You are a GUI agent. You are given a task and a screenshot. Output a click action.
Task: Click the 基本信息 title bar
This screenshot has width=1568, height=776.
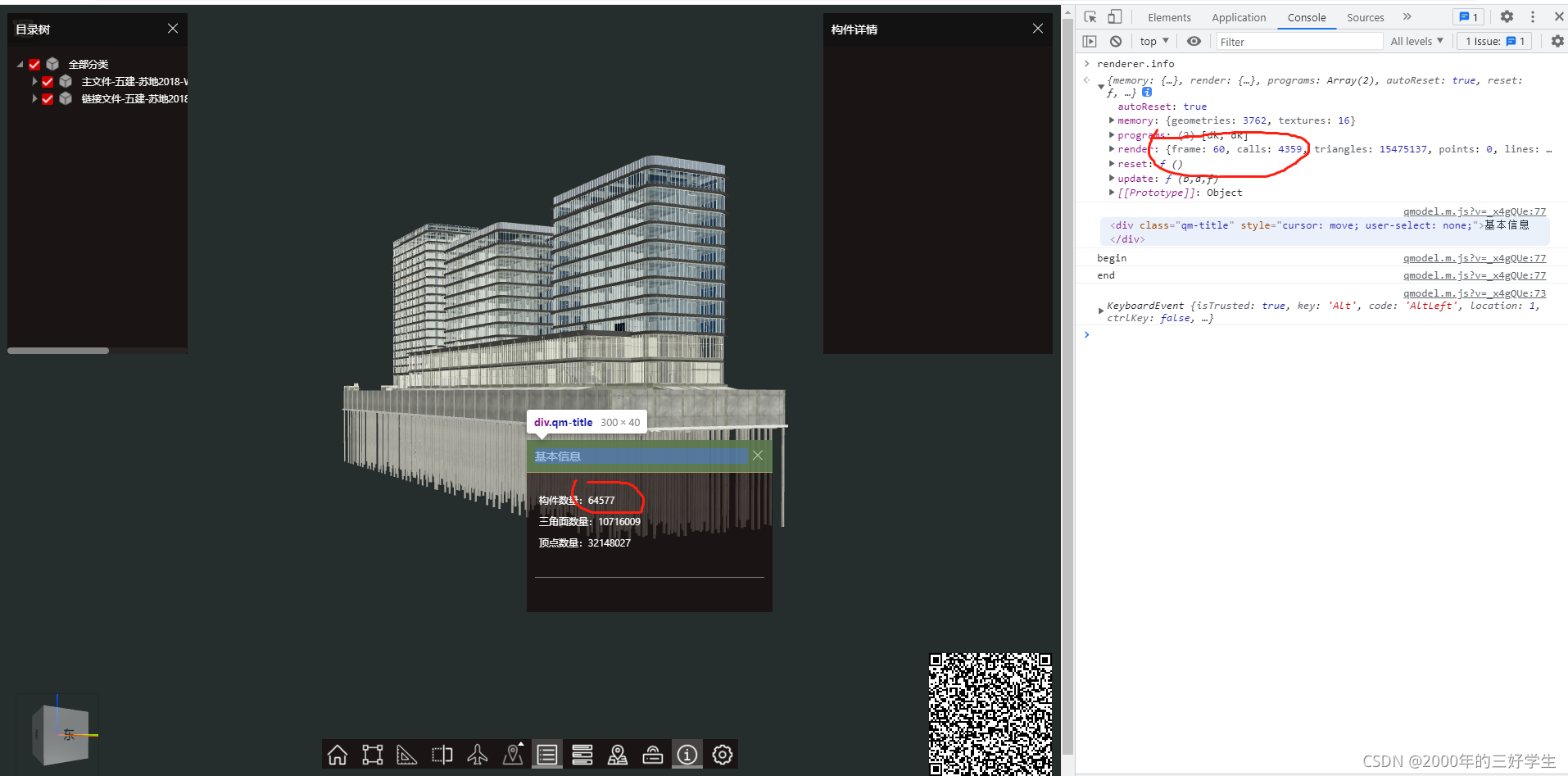coord(650,456)
